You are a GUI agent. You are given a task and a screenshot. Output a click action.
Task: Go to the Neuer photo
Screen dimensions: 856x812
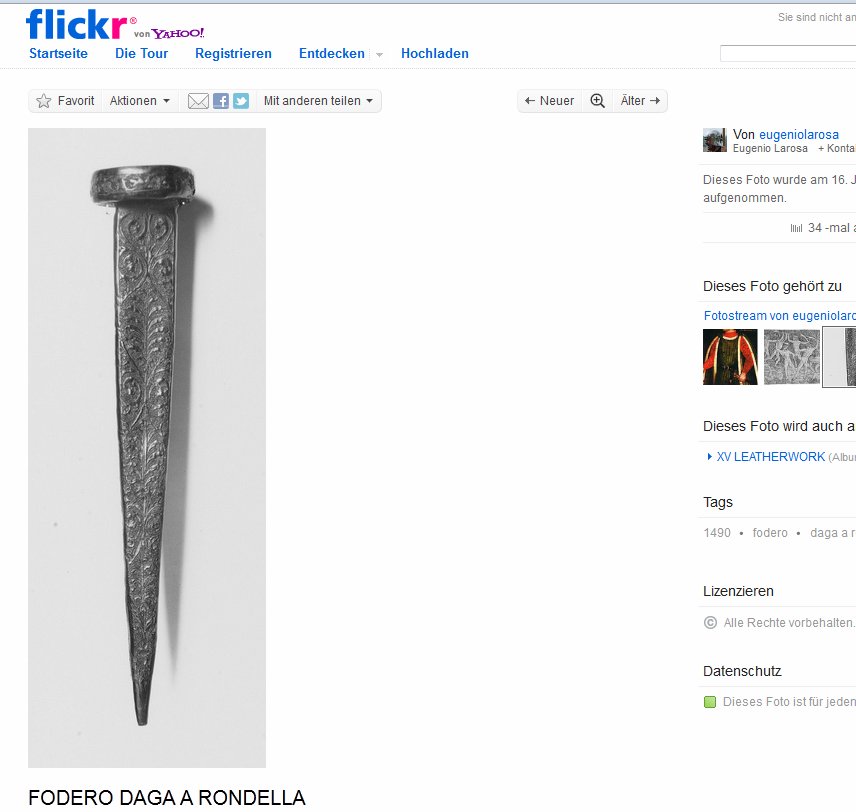click(x=549, y=101)
